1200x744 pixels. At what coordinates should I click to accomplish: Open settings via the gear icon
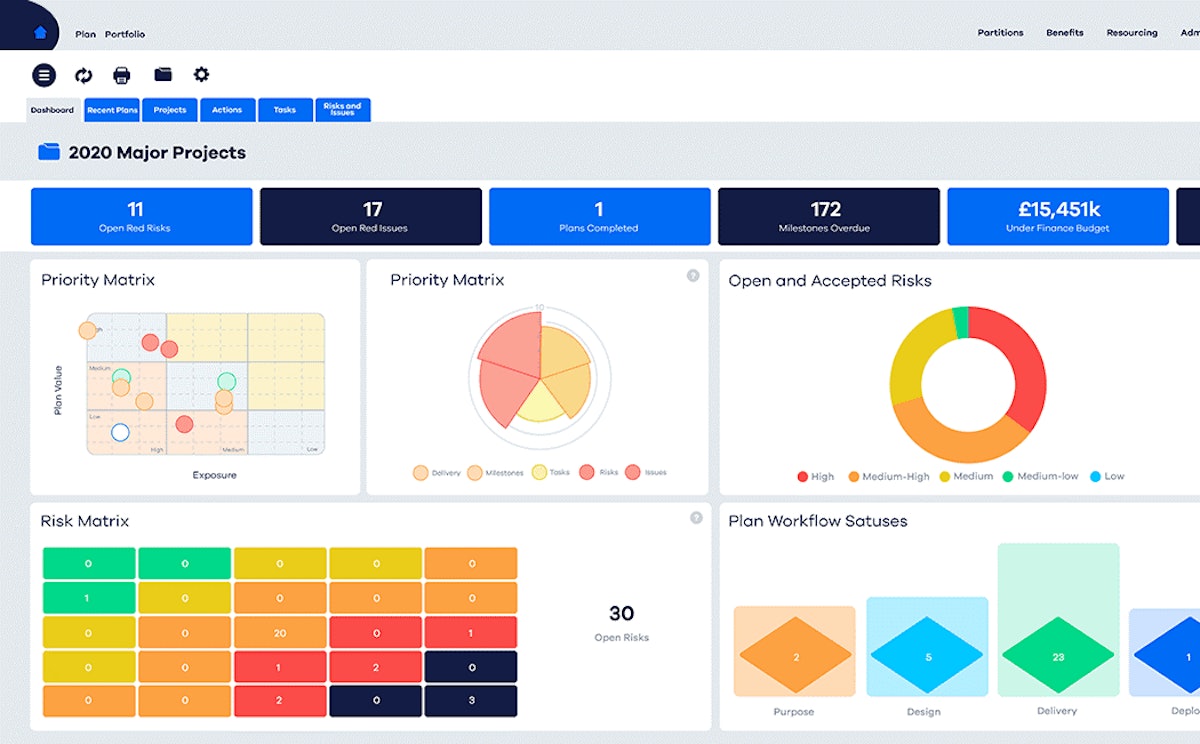(x=201, y=74)
